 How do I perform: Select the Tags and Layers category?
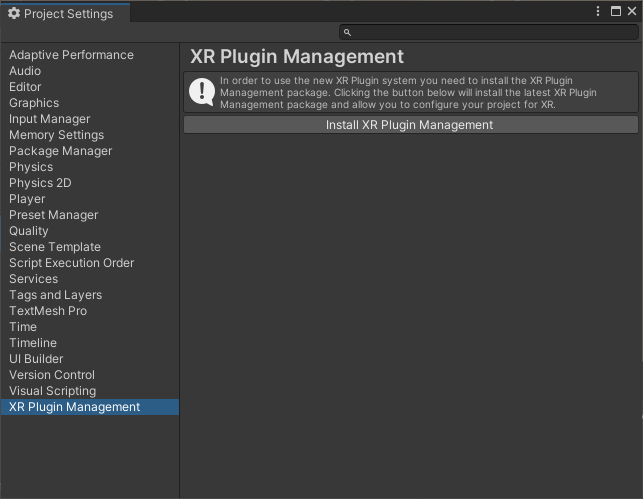click(x=55, y=295)
